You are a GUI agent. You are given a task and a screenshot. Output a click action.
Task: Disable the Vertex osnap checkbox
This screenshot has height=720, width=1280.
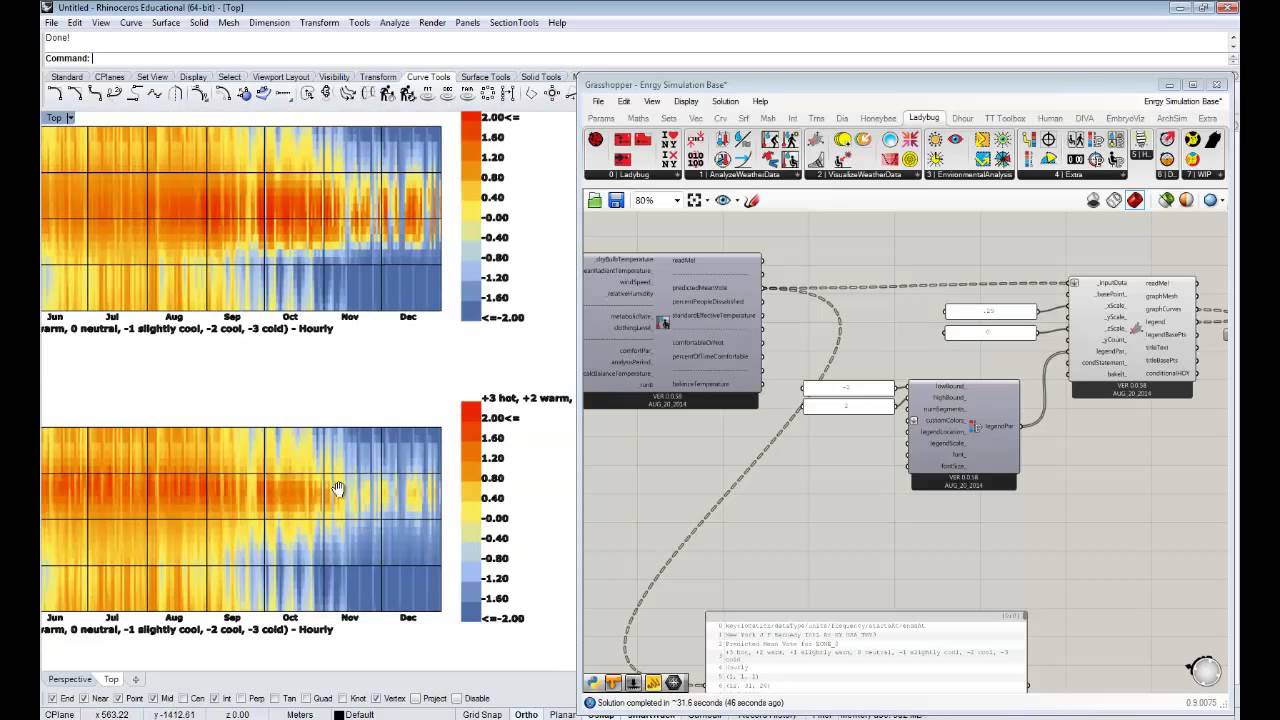click(375, 698)
